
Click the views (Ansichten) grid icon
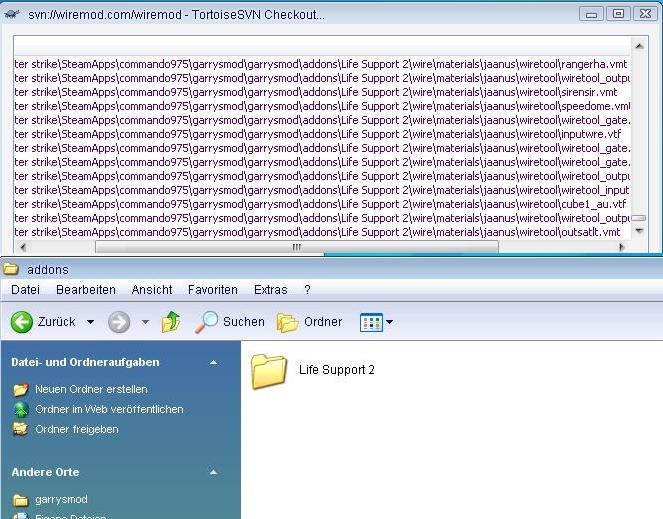click(371, 322)
